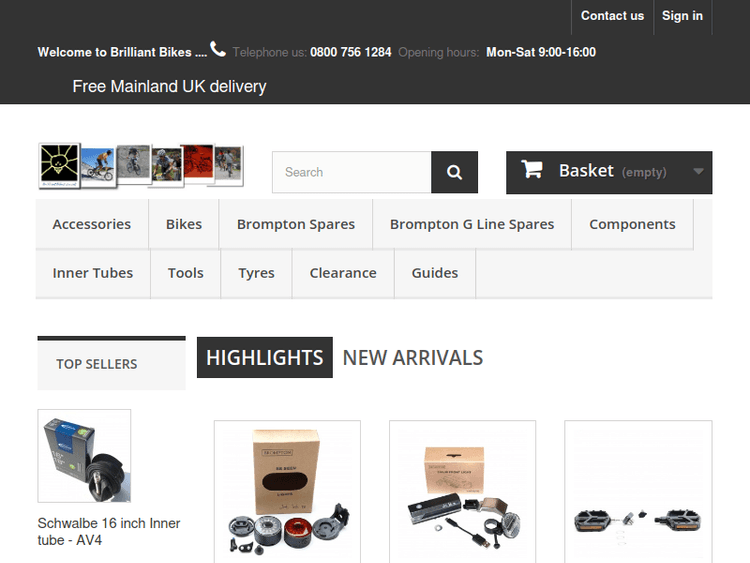This screenshot has height=563, width=750.
Task: Click the Contact us link
Action: click(612, 16)
